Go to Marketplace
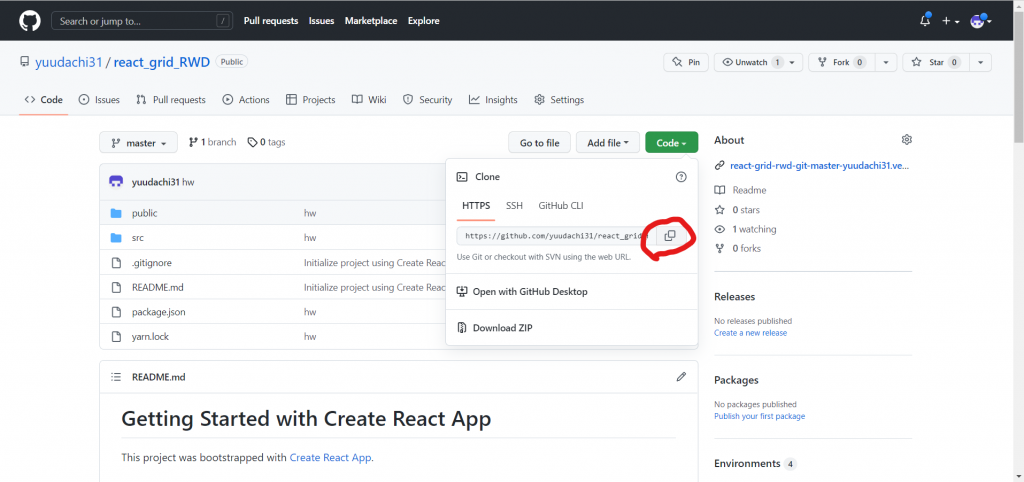 (x=371, y=21)
